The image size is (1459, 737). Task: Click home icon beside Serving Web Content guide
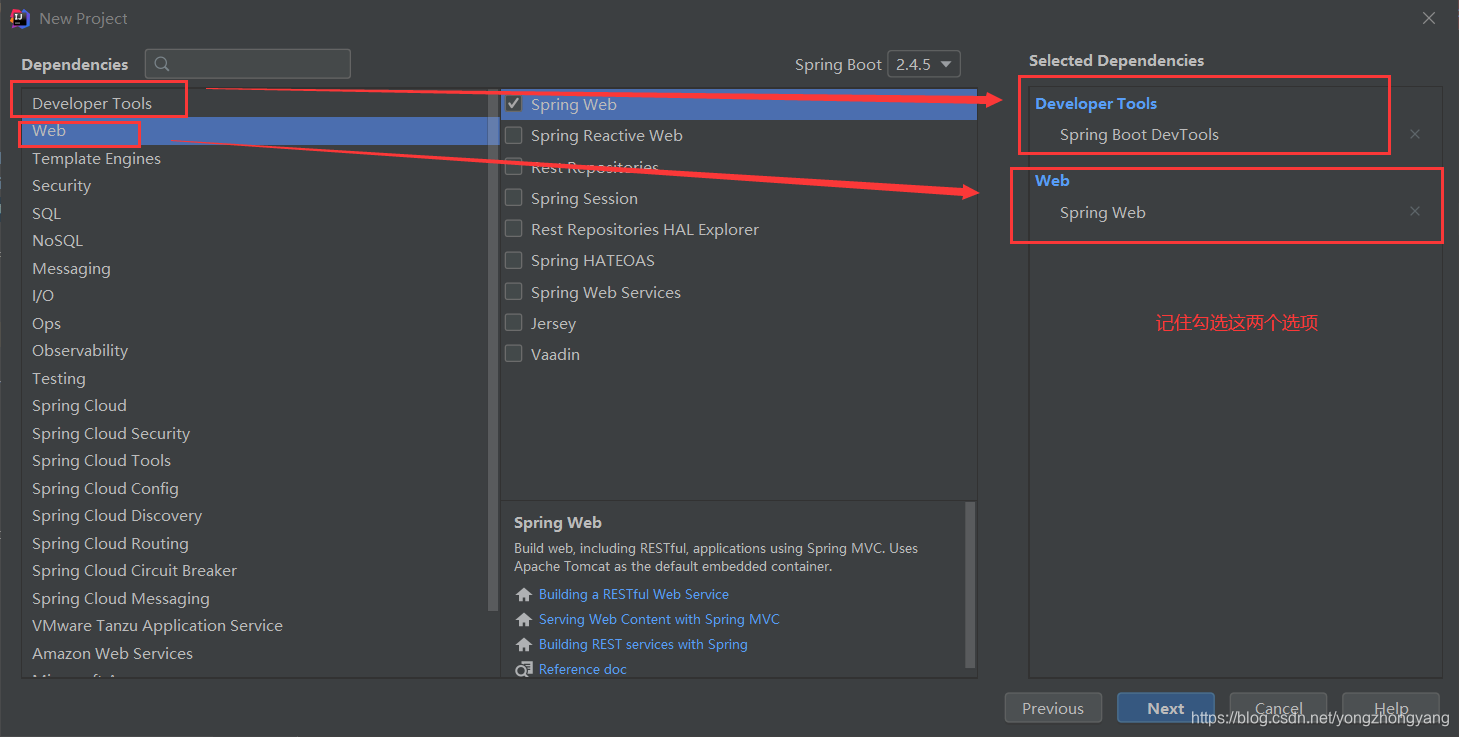524,620
